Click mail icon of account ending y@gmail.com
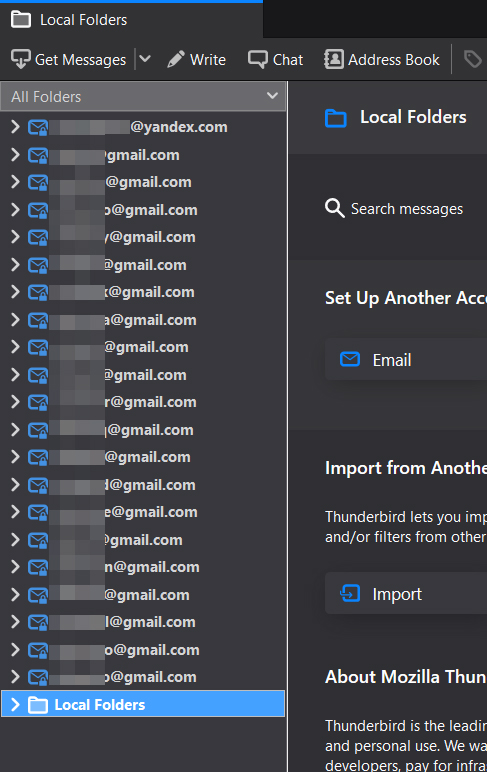The width and height of the screenshot is (487, 772). (38, 238)
